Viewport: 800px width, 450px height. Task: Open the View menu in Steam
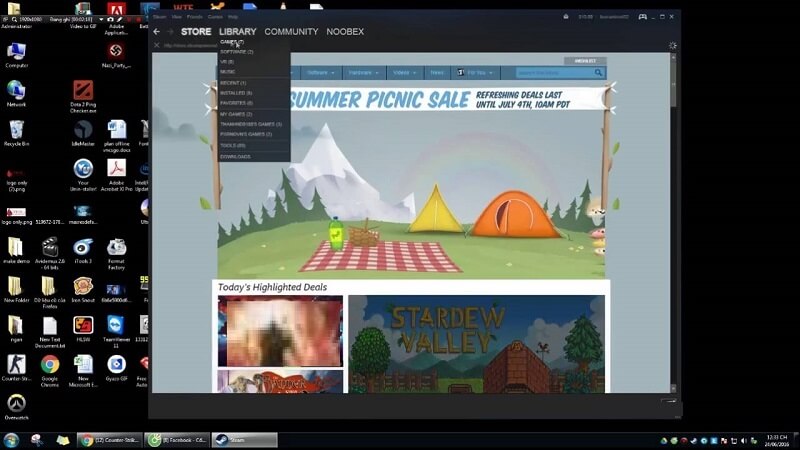tap(177, 17)
